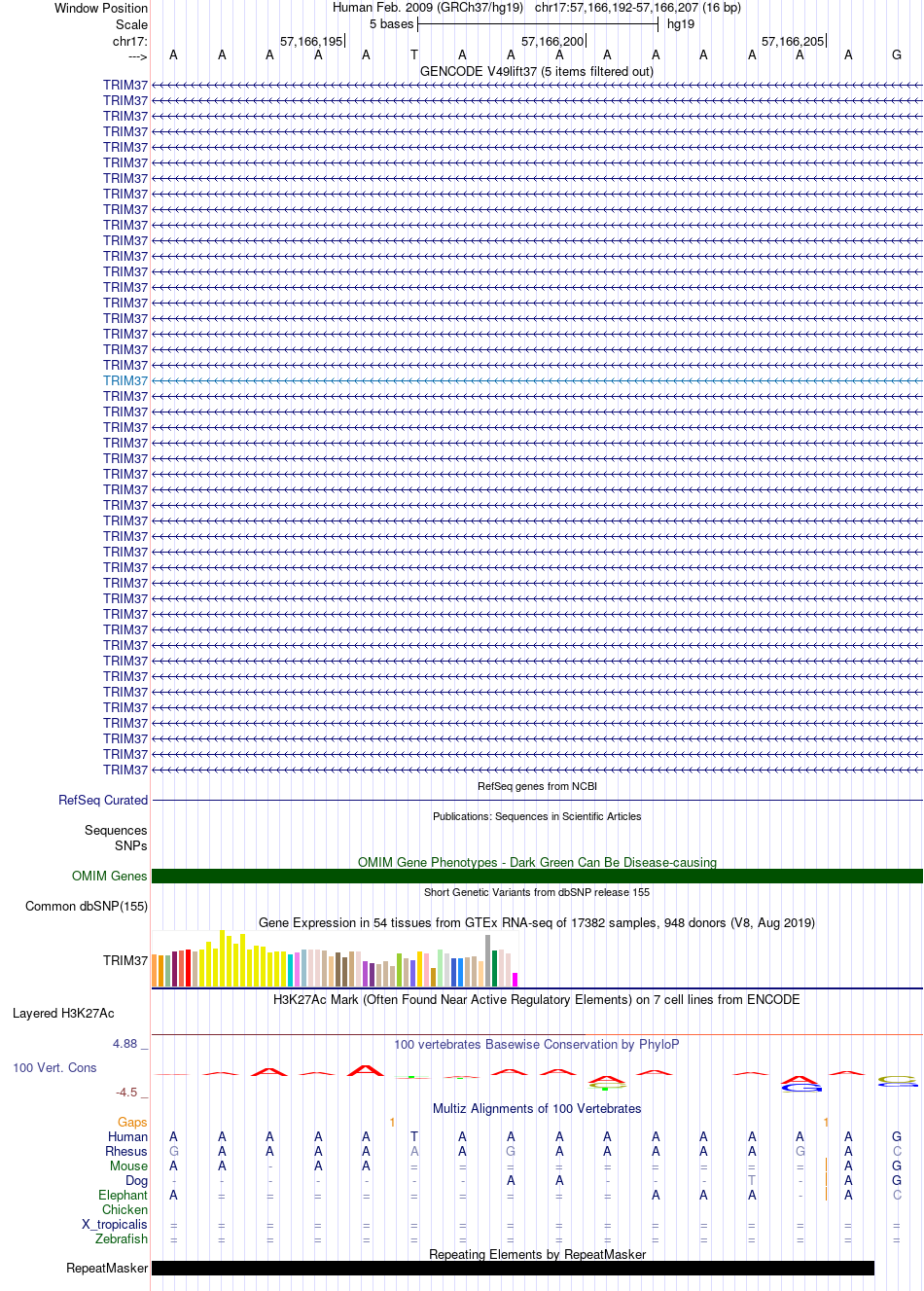Open the H3K27Ac Mark track title
Viewport: 924px width, 1291px height.
(537, 999)
